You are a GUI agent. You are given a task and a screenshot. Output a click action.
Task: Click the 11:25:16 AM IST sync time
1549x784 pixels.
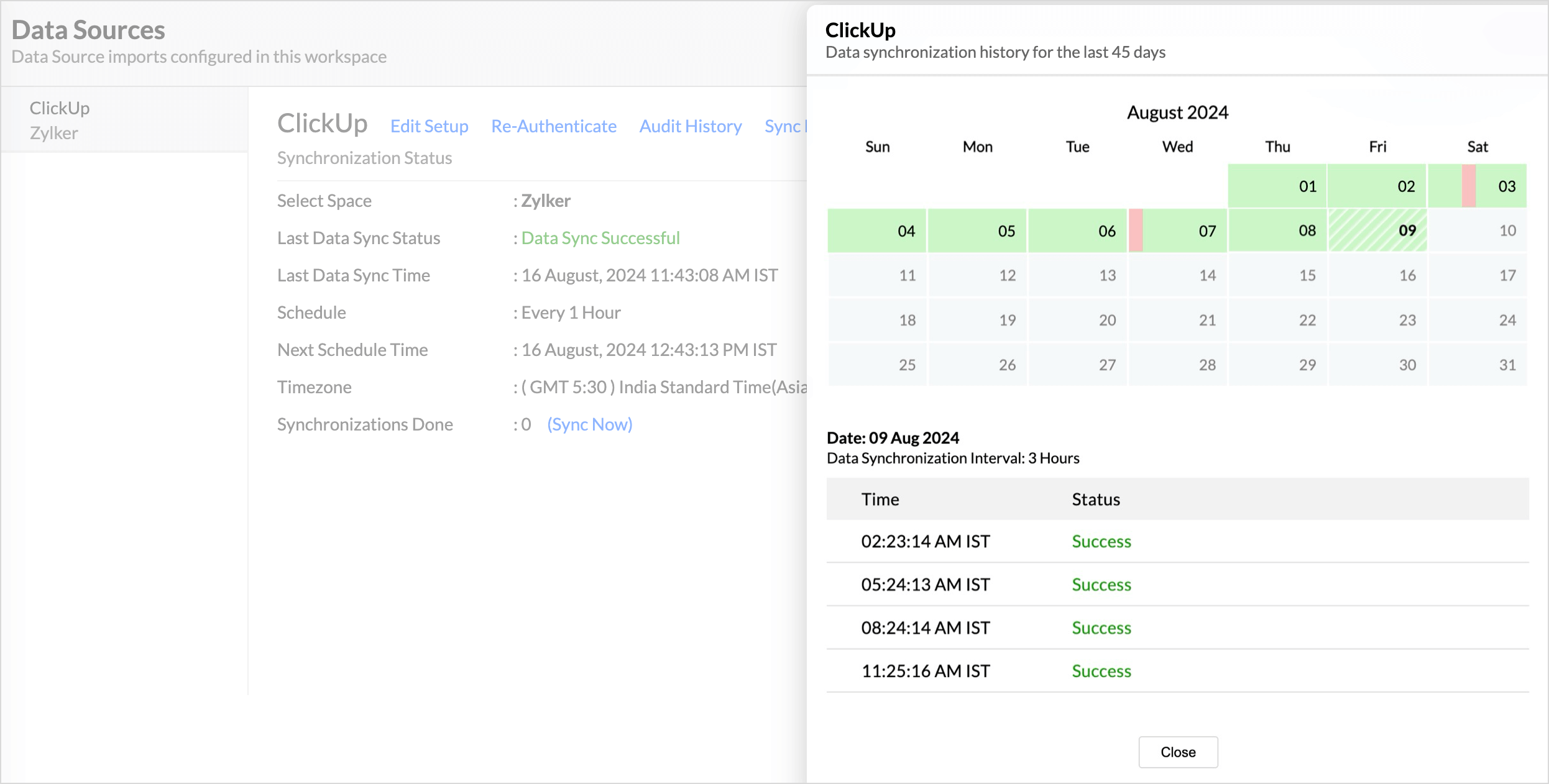(925, 671)
